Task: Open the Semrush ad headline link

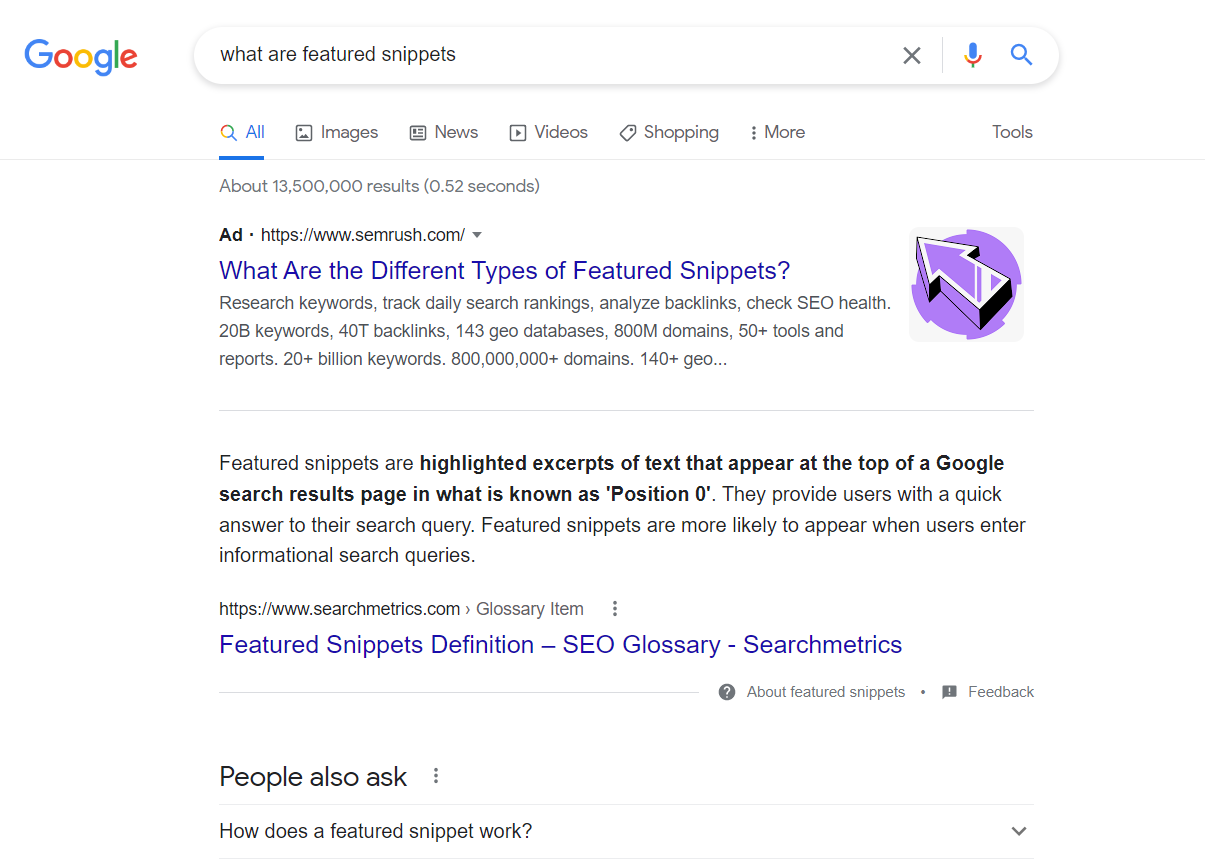Action: pyautogui.click(x=505, y=270)
